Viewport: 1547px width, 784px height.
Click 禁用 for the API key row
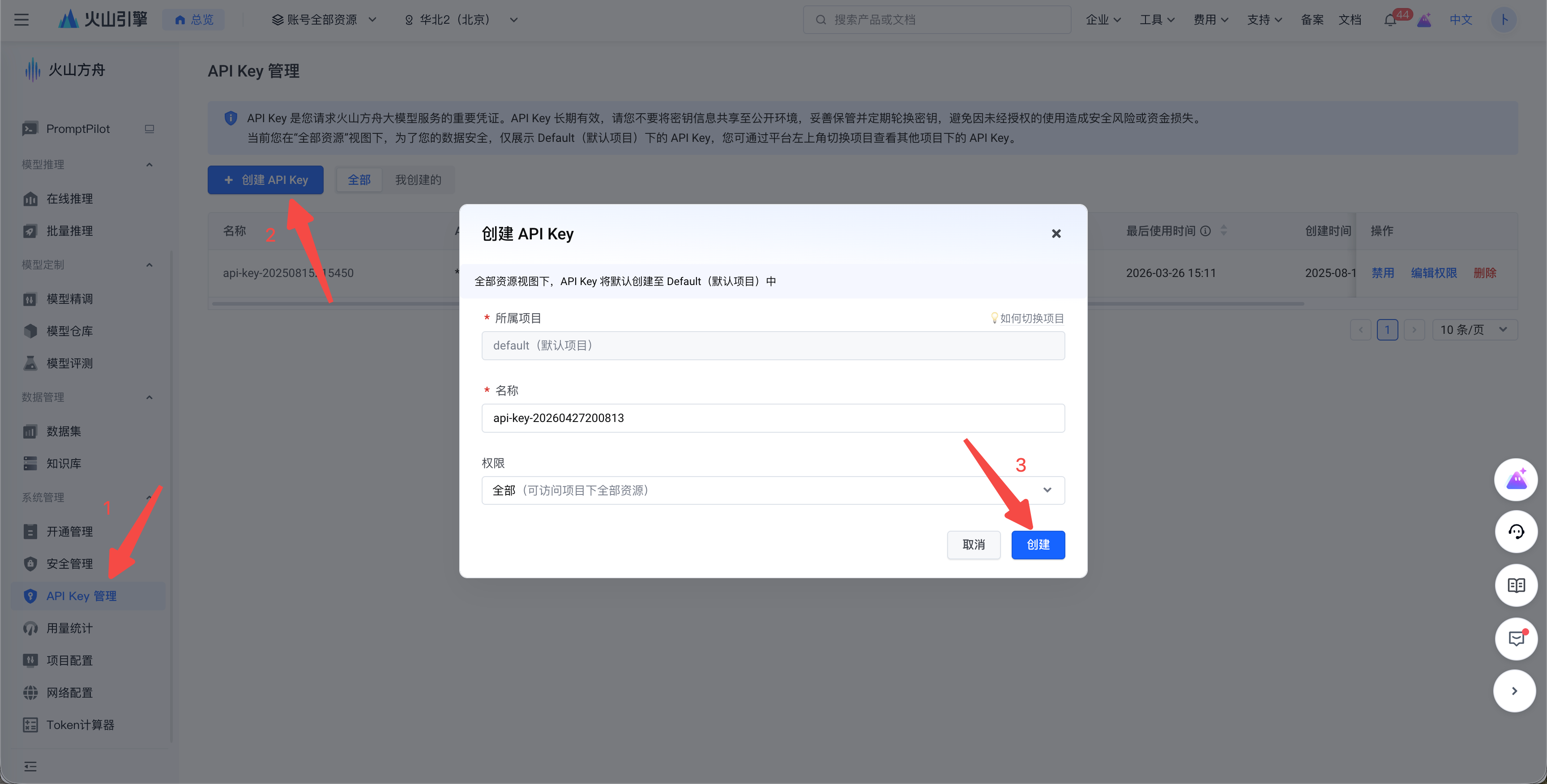point(1382,273)
